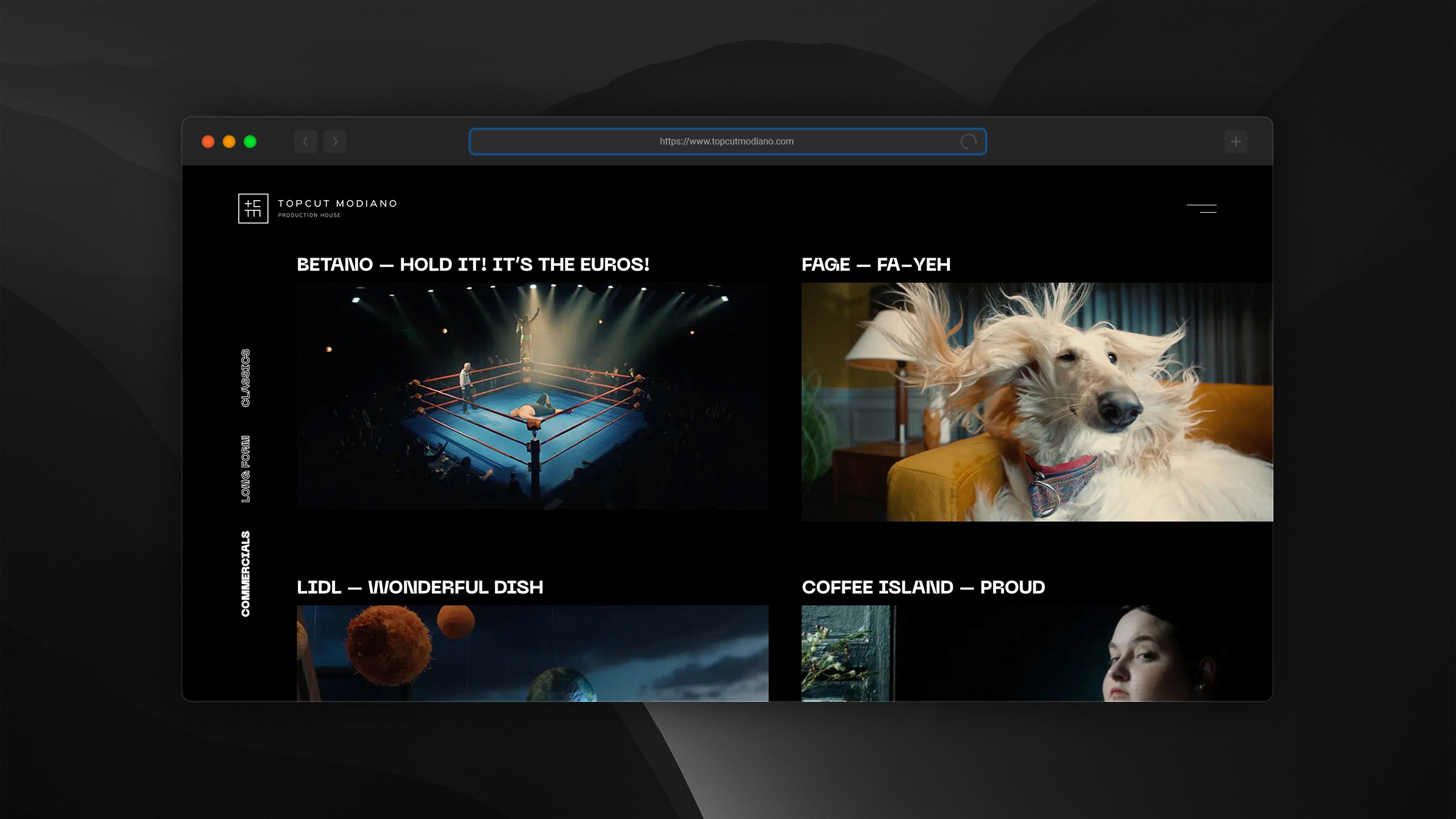Open a new tab with plus icon
This screenshot has height=819, width=1456.
1235,142
